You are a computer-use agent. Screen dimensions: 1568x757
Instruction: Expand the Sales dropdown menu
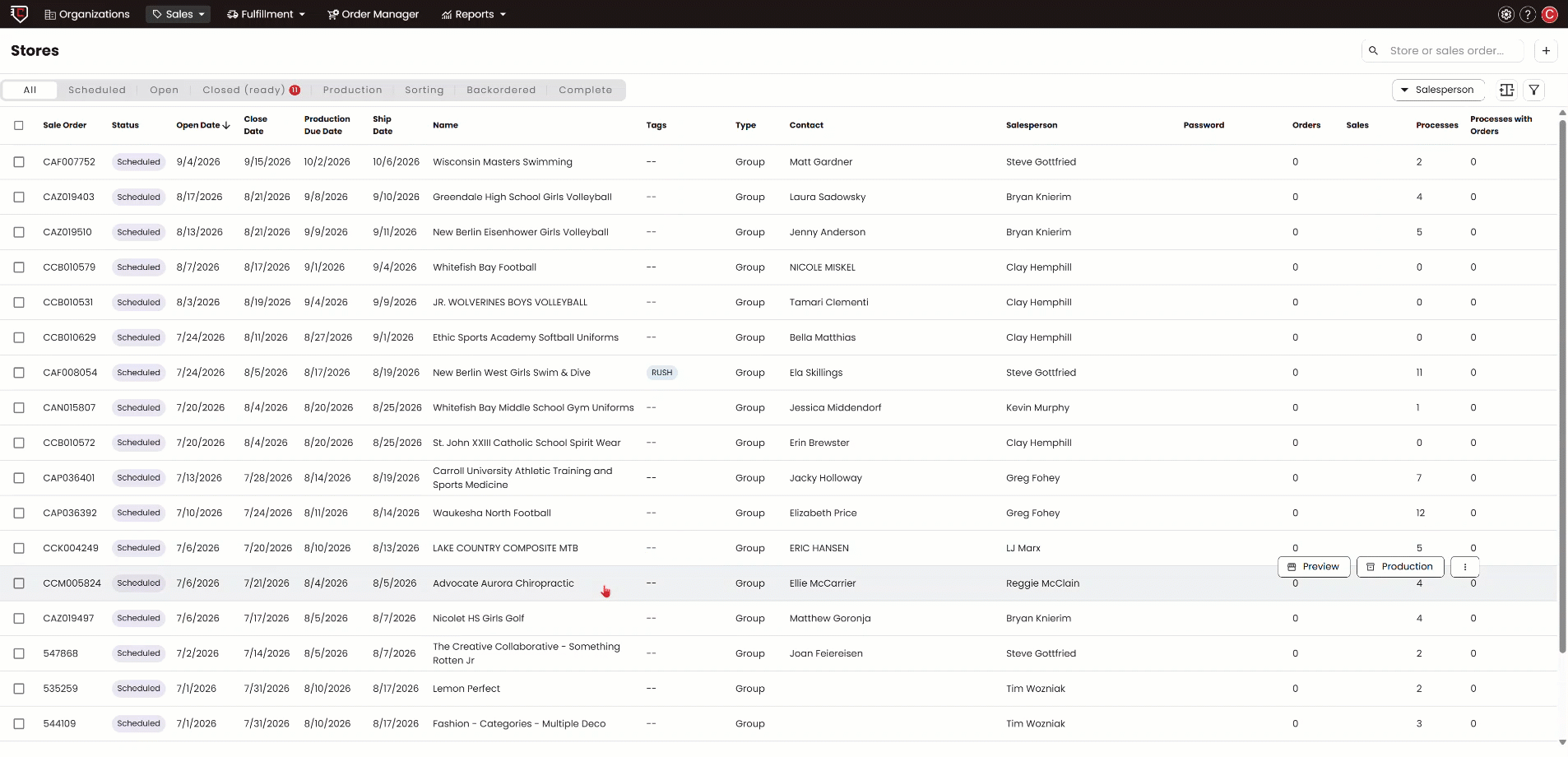point(179,14)
